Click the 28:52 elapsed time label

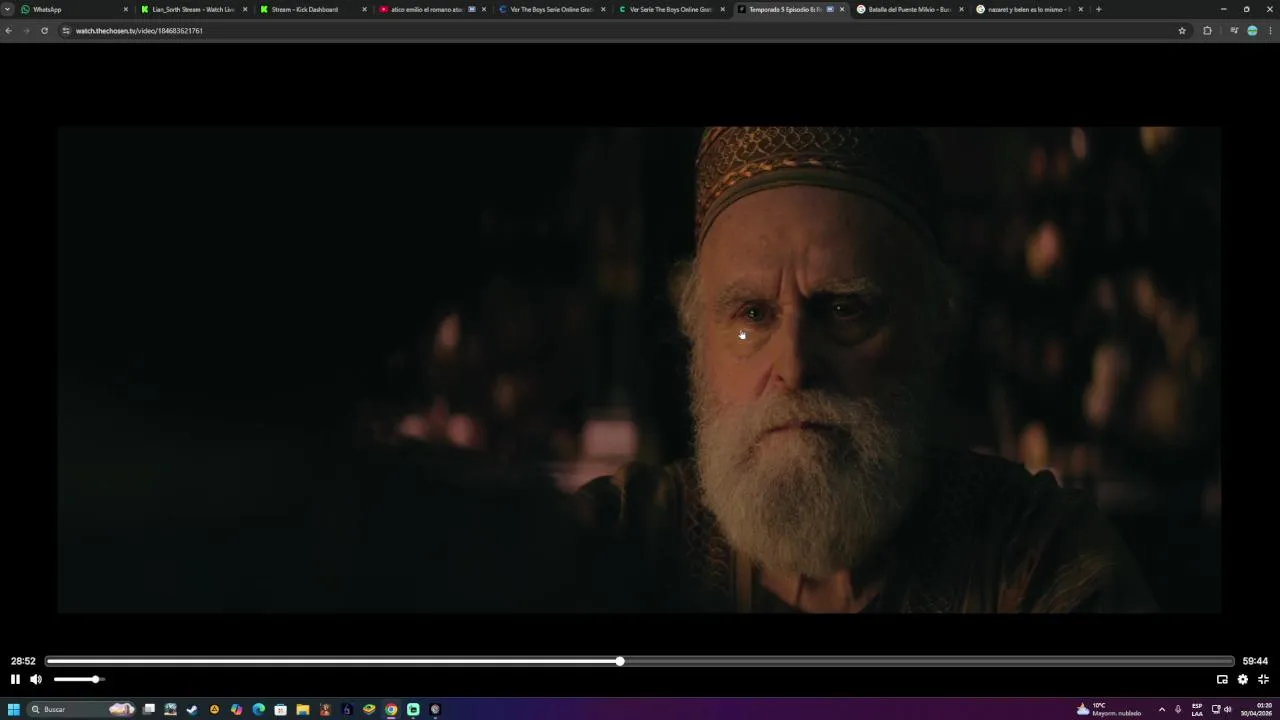tap(23, 661)
